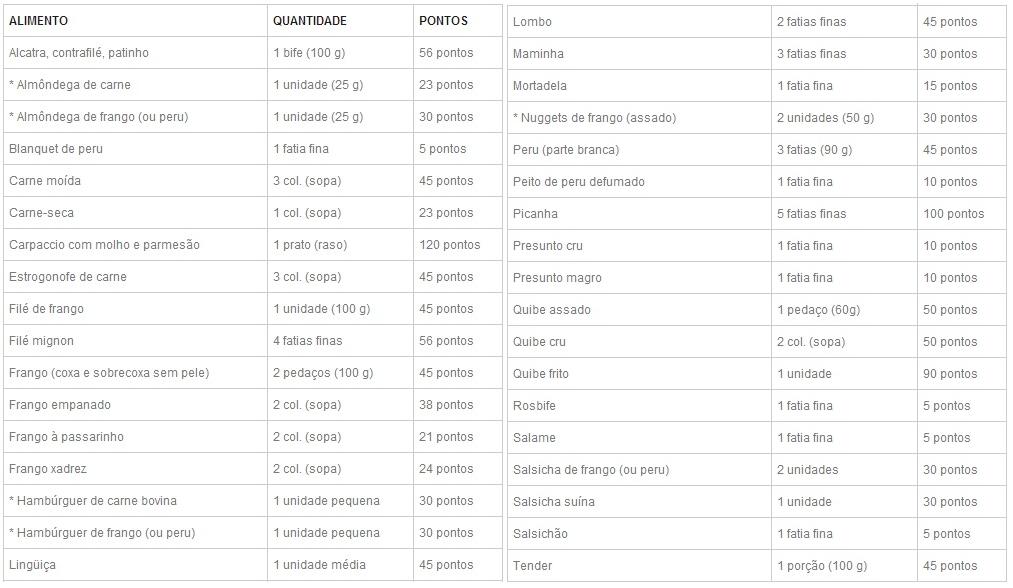Click the PONTOS column header
Viewport: 1013px width, 588px height.
coord(443,21)
